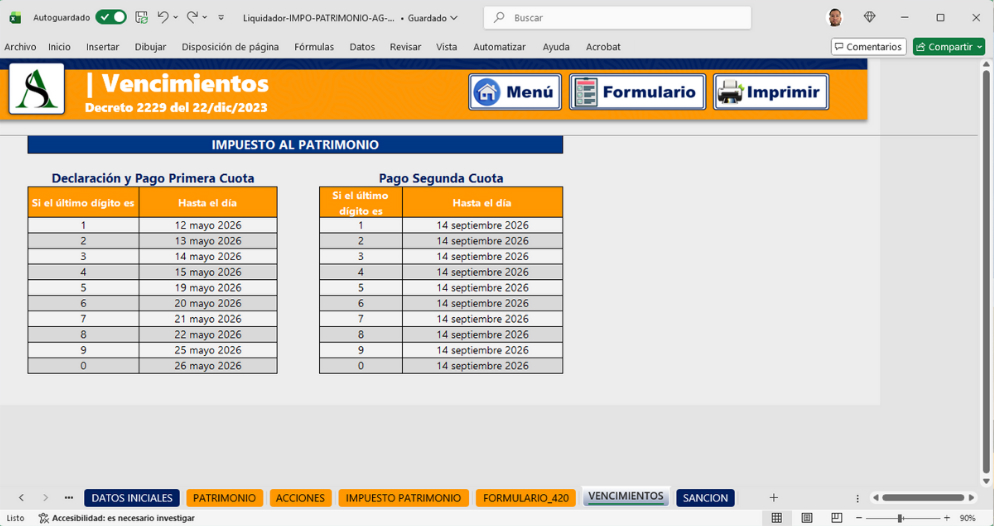Screen dimensions: 994x526
Task: Click the IMPUESTO AL PATRIMONIO header
Action: (x=295, y=144)
